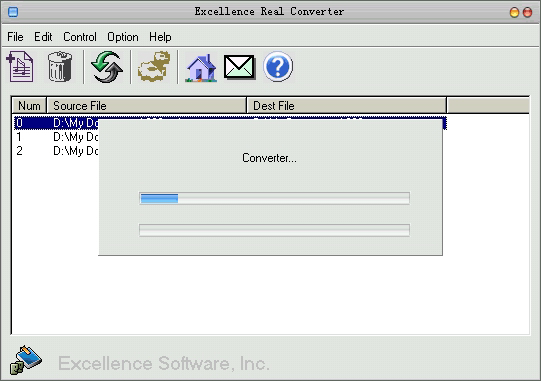This screenshot has width=541, height=381.
Task: Click the orange minimize window button
Action: click(514, 12)
